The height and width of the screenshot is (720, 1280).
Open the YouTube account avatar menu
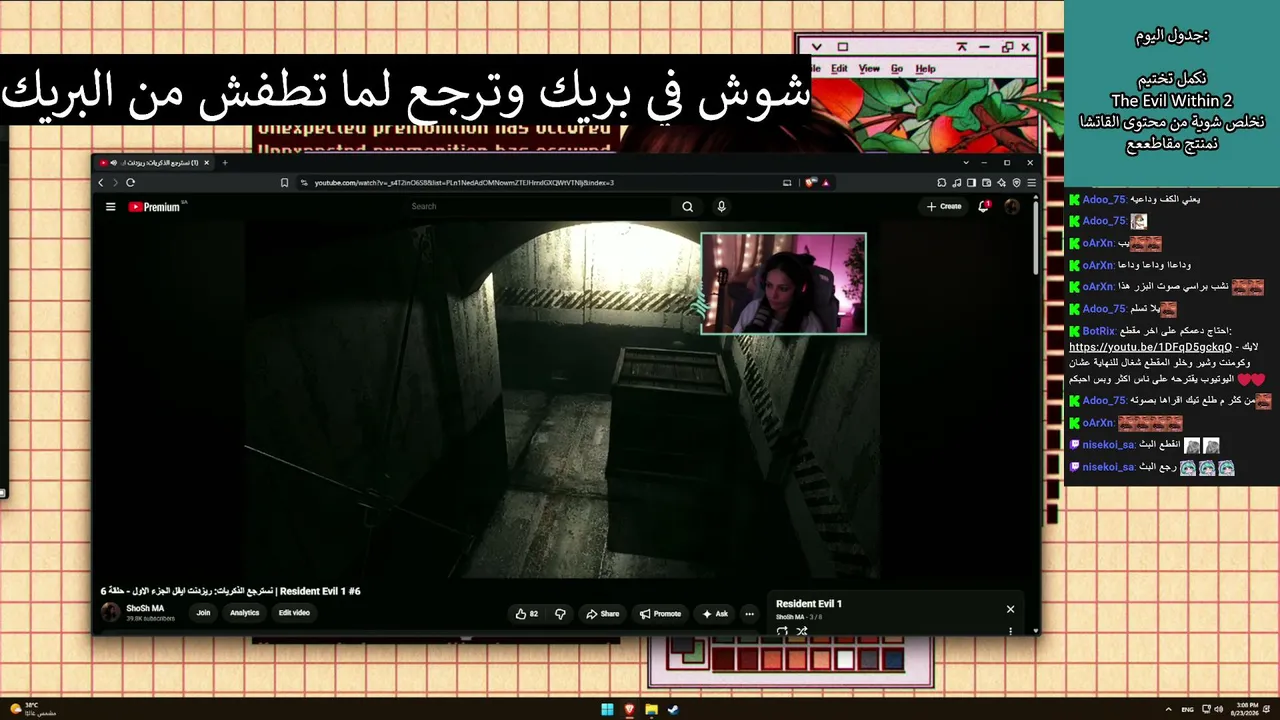(x=1012, y=207)
